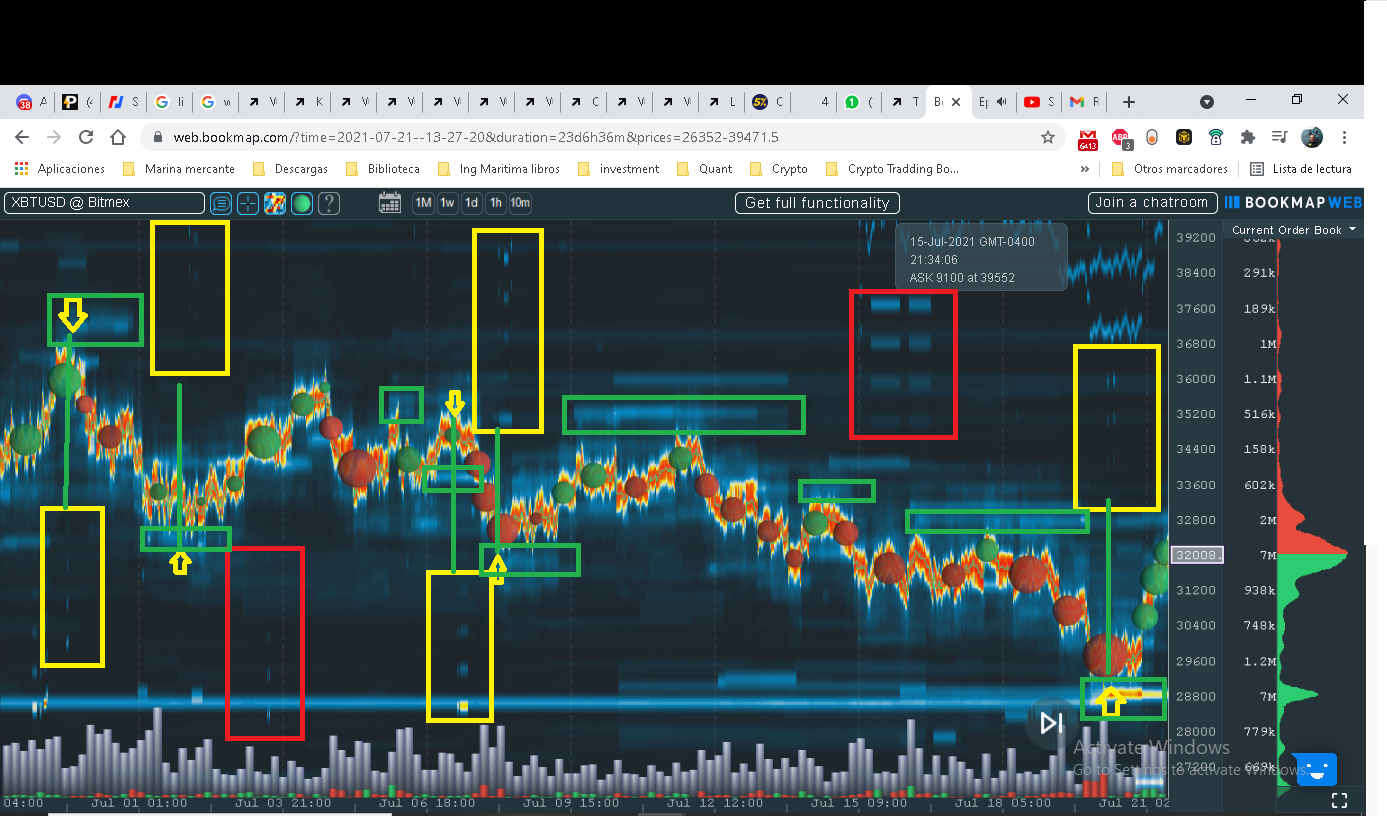This screenshot has height=816, width=1387.
Task: Click the green connection status indicator
Action: pyautogui.click(x=301, y=202)
